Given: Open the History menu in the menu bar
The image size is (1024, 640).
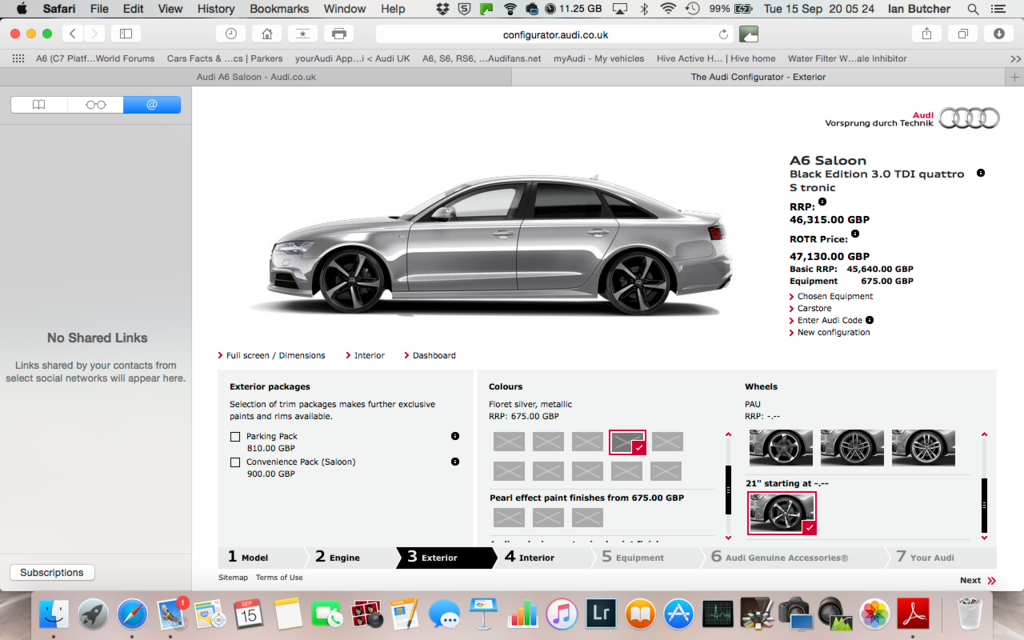Looking at the screenshot, I should coord(216,8).
